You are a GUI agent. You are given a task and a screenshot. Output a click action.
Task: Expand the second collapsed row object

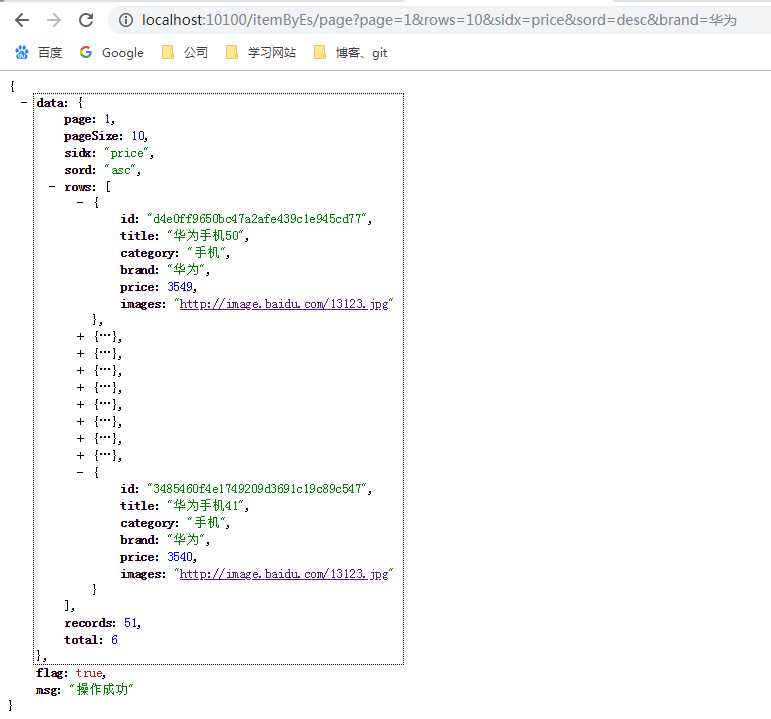(80, 336)
